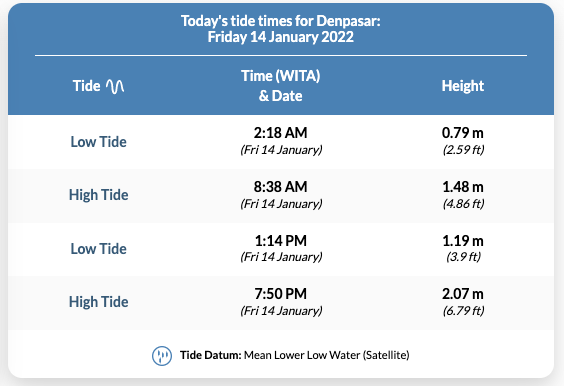Viewport: 564px width, 386px height.
Task: Click the Today's tide times for Denpasar title
Action: pyautogui.click(x=281, y=29)
